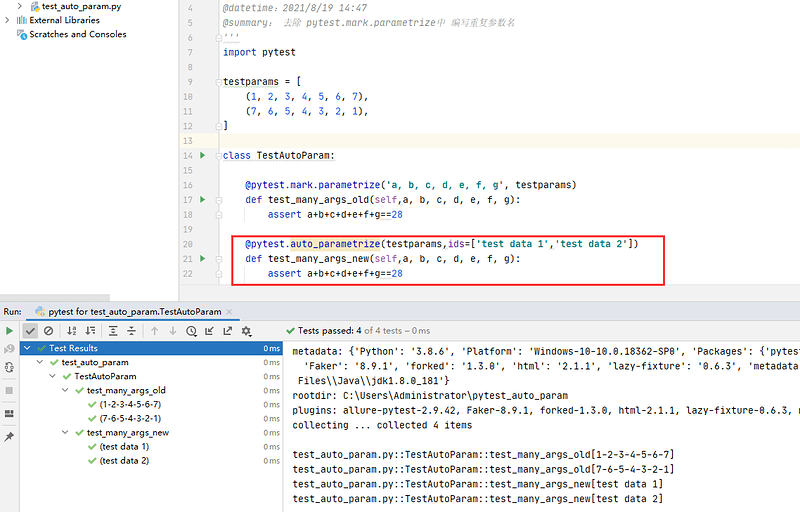Select (7-6-5-4-3-2-1) test result
The image size is (800, 512).
tap(130, 418)
